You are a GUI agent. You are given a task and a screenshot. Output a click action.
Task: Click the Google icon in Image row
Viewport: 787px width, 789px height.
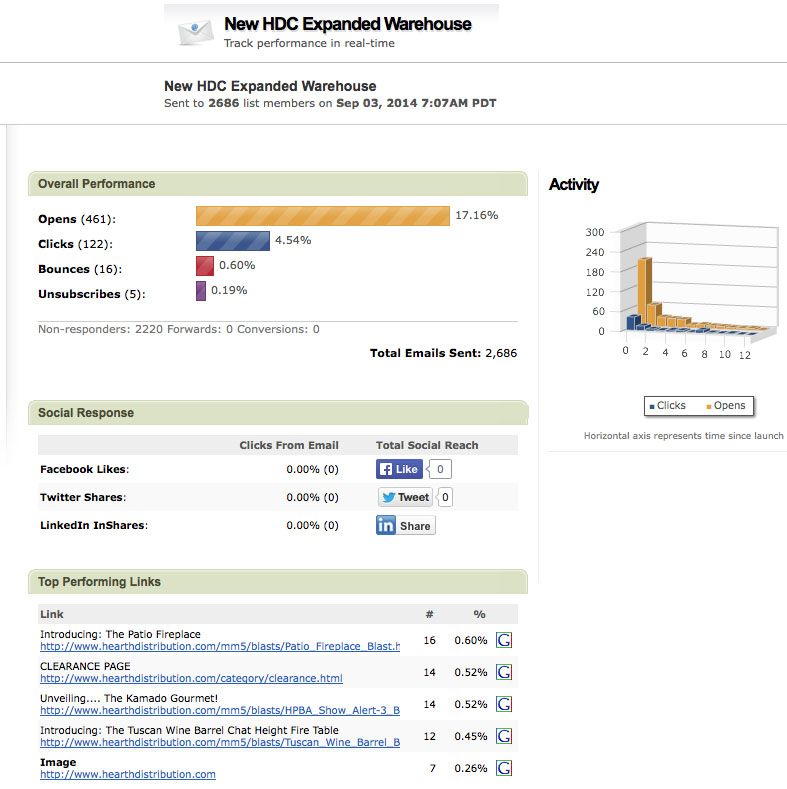(x=504, y=768)
